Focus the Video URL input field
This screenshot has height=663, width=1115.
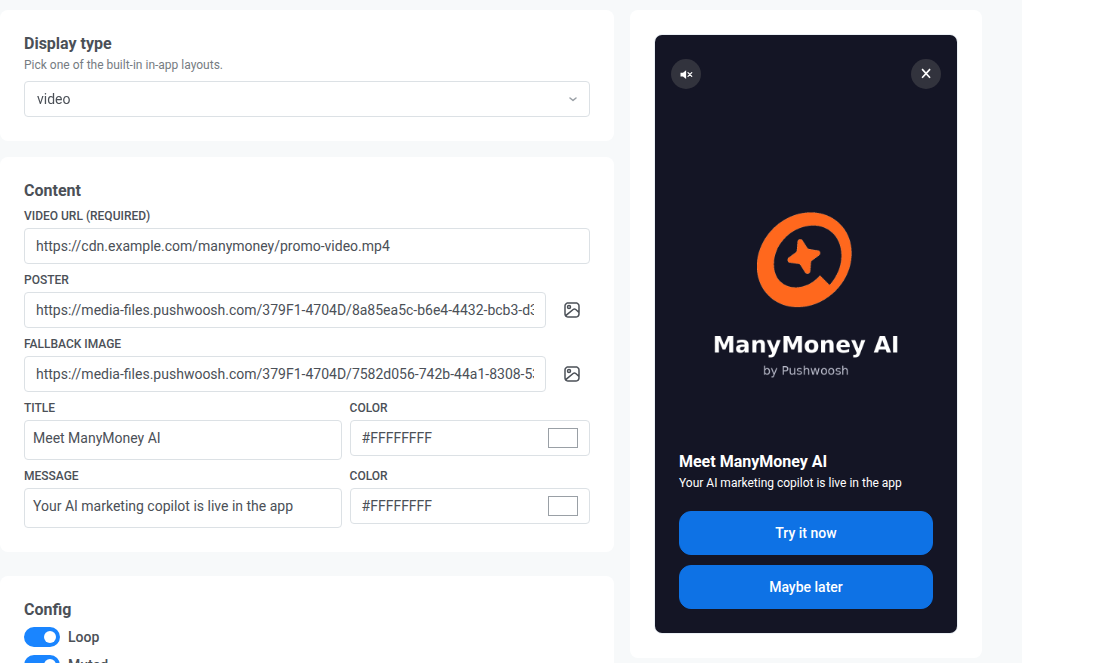tap(306, 246)
